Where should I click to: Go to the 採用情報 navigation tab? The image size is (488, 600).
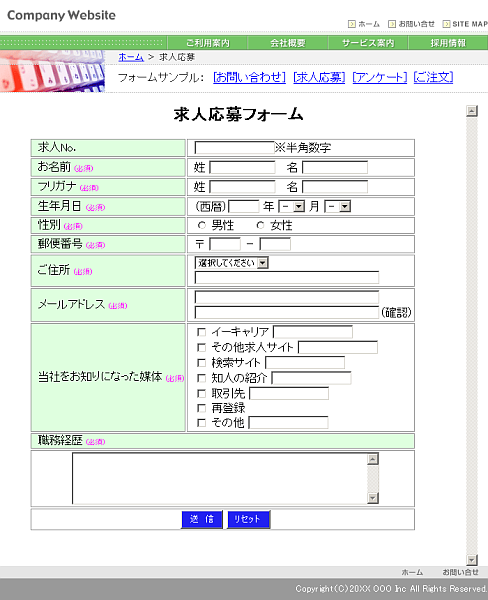448,43
